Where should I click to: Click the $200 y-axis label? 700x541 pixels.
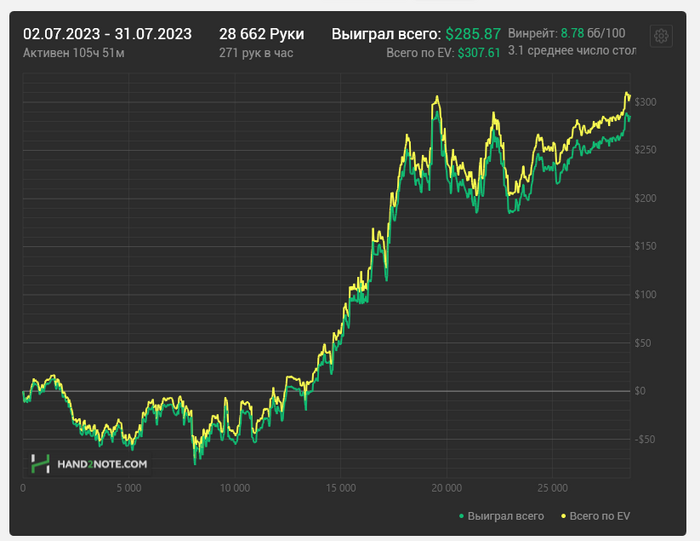click(646, 198)
